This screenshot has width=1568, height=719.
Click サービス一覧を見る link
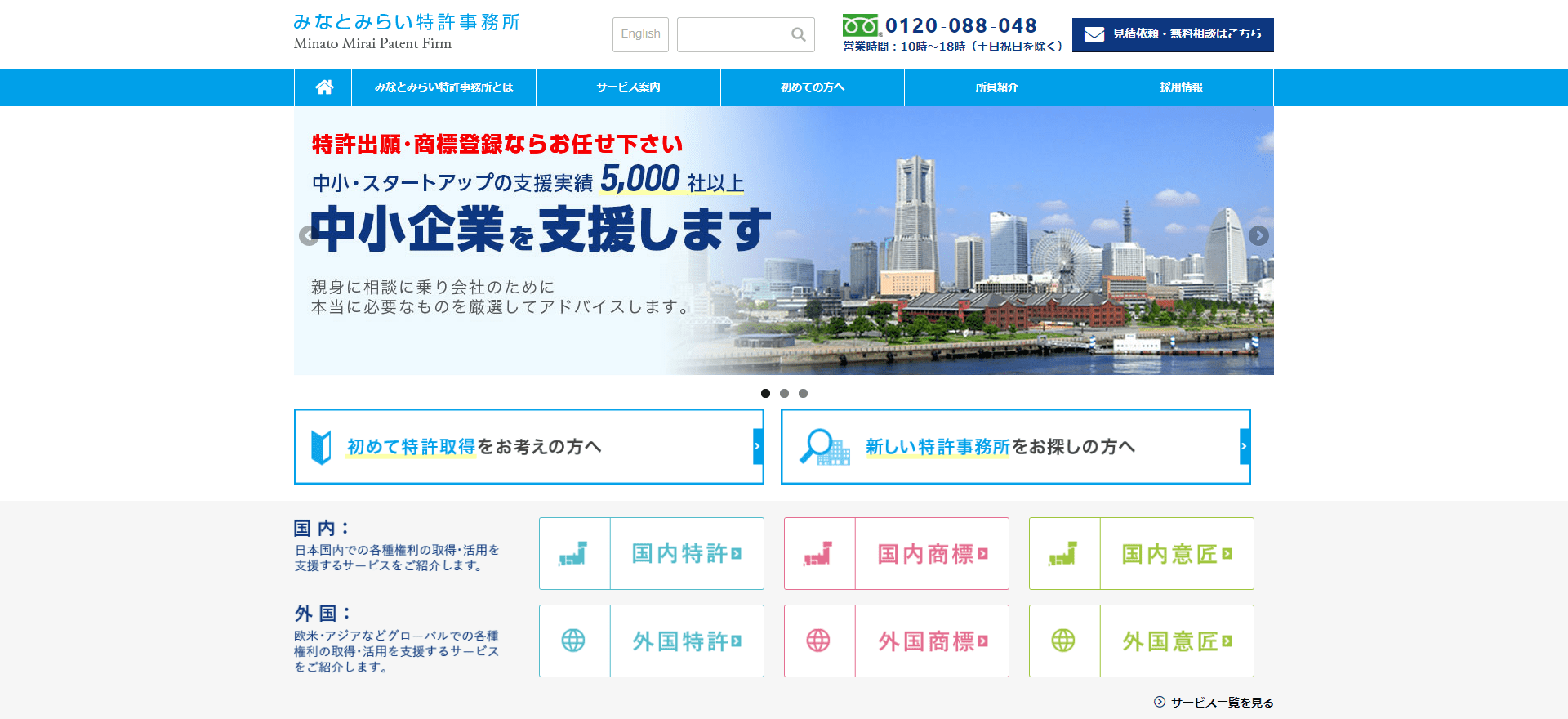pos(1222,703)
